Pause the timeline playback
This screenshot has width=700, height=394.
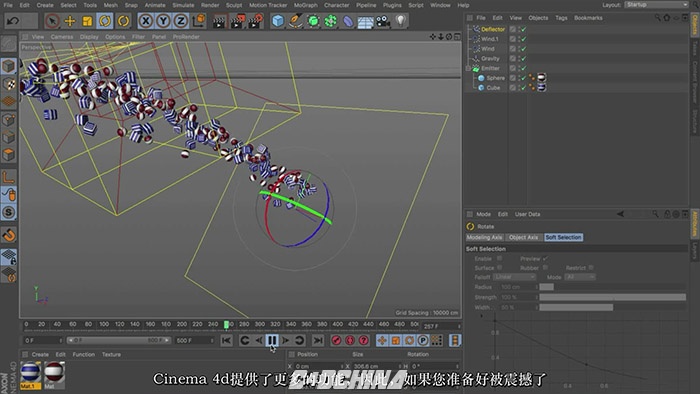pos(272,340)
